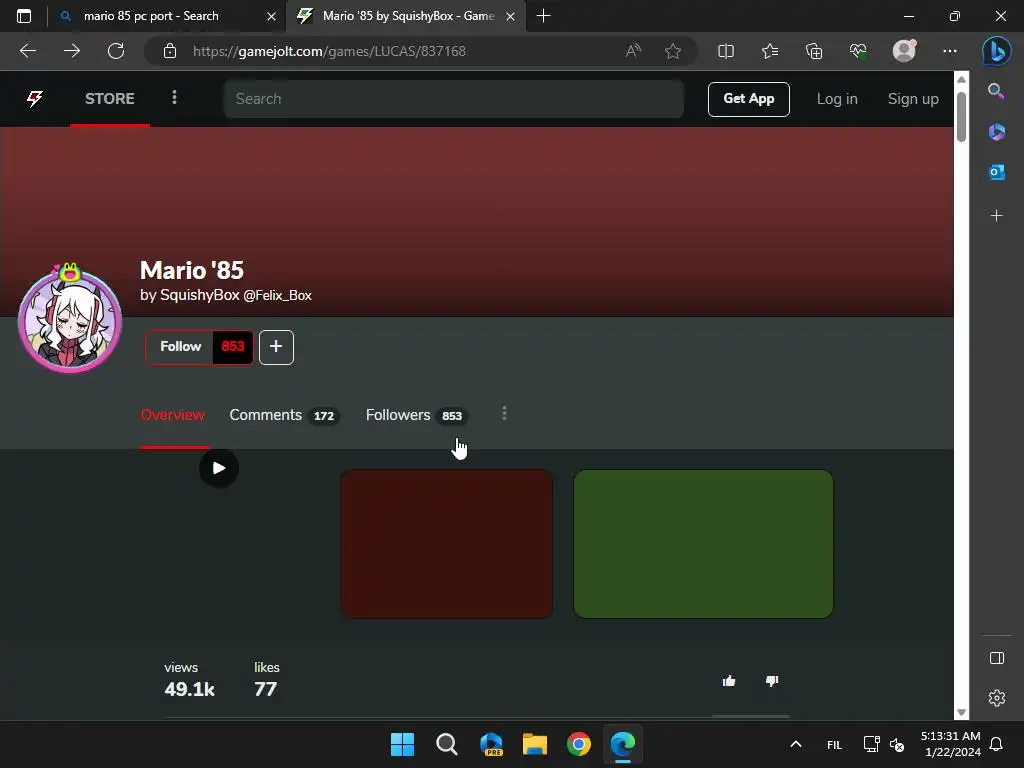
Task: Open the notification bell
Action: click(996, 744)
